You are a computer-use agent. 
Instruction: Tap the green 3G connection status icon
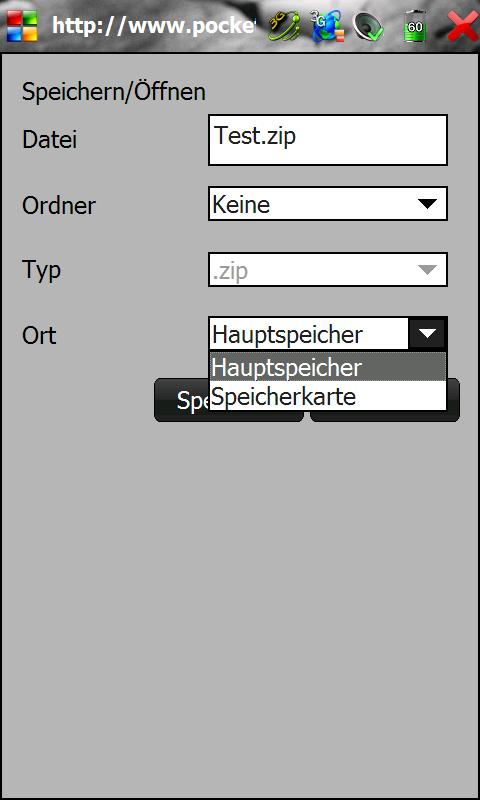point(284,26)
